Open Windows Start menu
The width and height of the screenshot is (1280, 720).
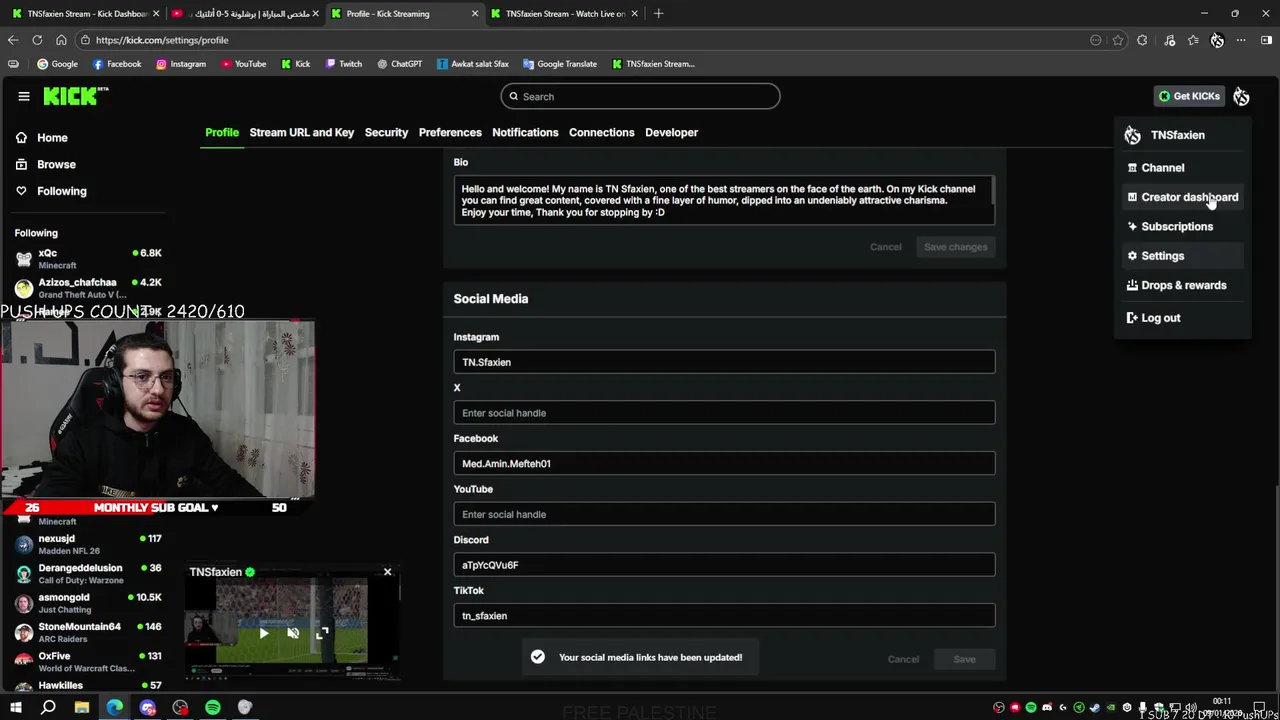tap(15, 708)
